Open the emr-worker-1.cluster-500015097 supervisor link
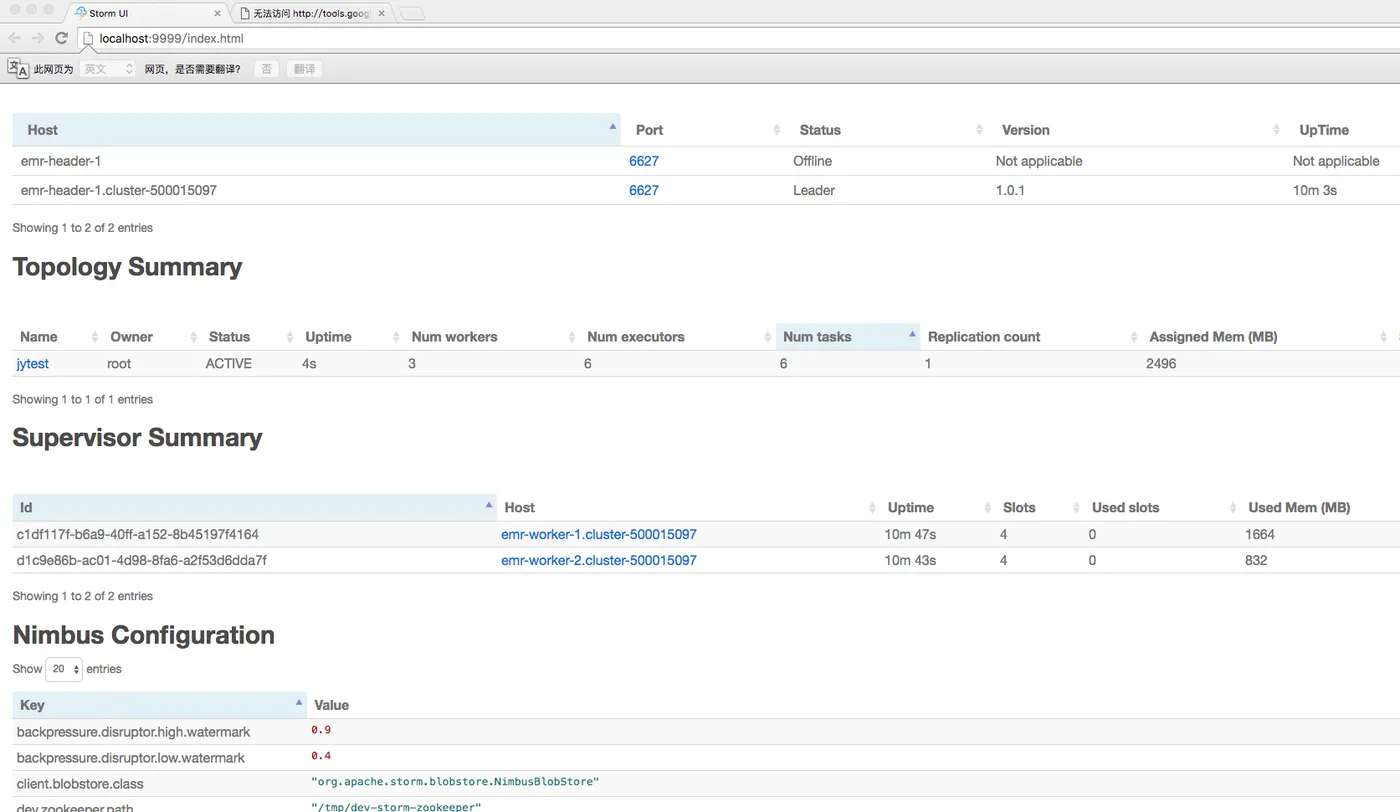This screenshot has height=812, width=1400. [598, 535]
